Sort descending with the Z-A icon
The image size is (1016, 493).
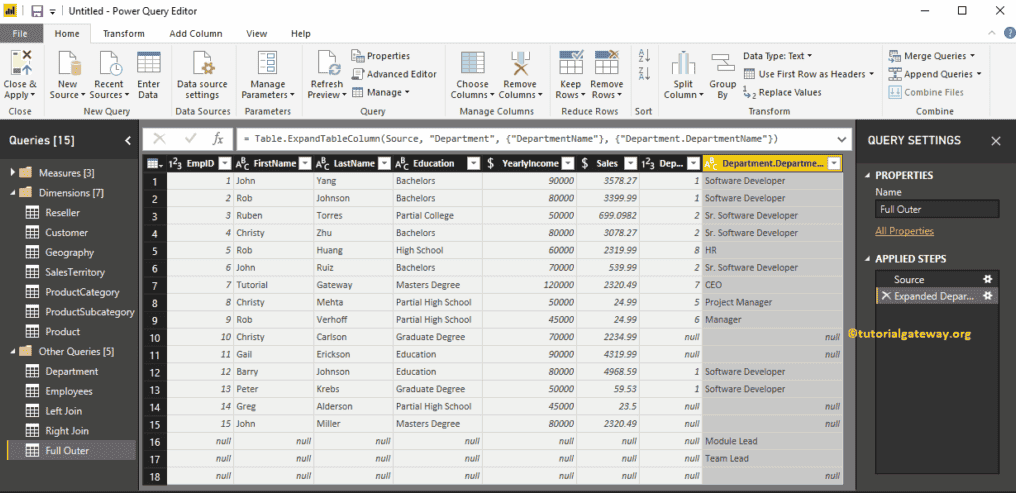pos(644,73)
